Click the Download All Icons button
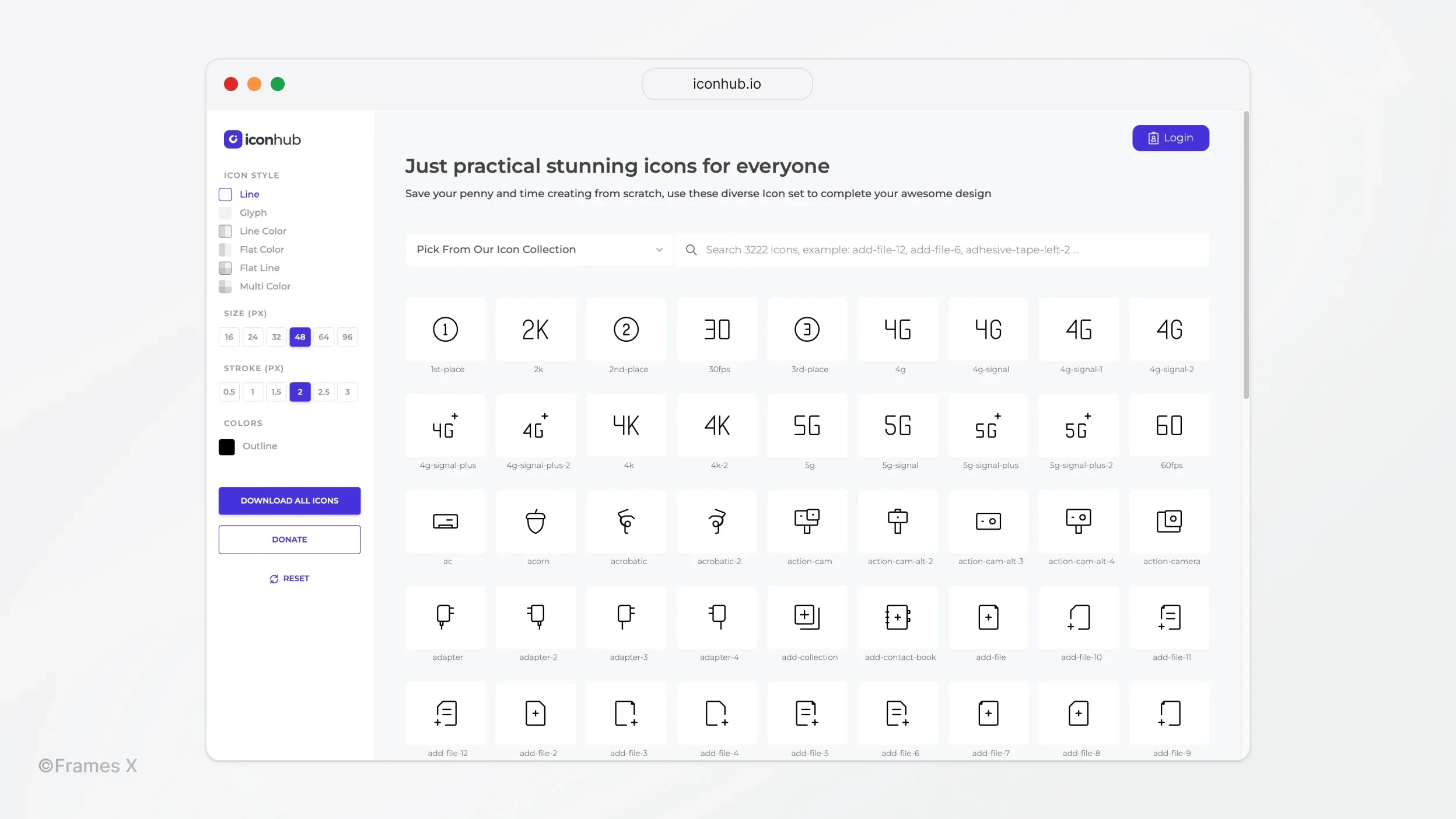The width and height of the screenshot is (1456, 819). [x=289, y=500]
